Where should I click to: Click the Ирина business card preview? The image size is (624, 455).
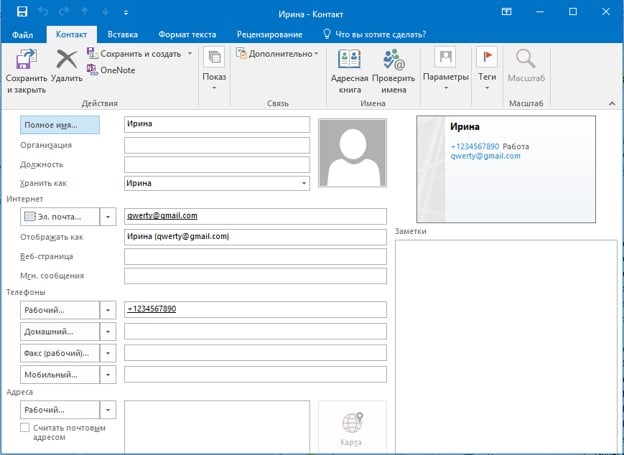pyautogui.click(x=506, y=169)
